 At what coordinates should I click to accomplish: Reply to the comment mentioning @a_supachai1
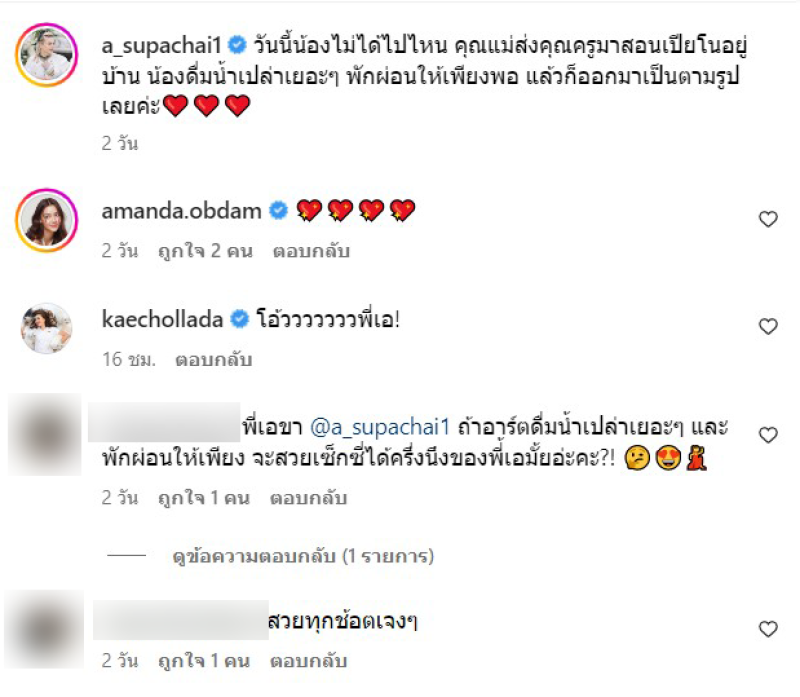[308, 498]
